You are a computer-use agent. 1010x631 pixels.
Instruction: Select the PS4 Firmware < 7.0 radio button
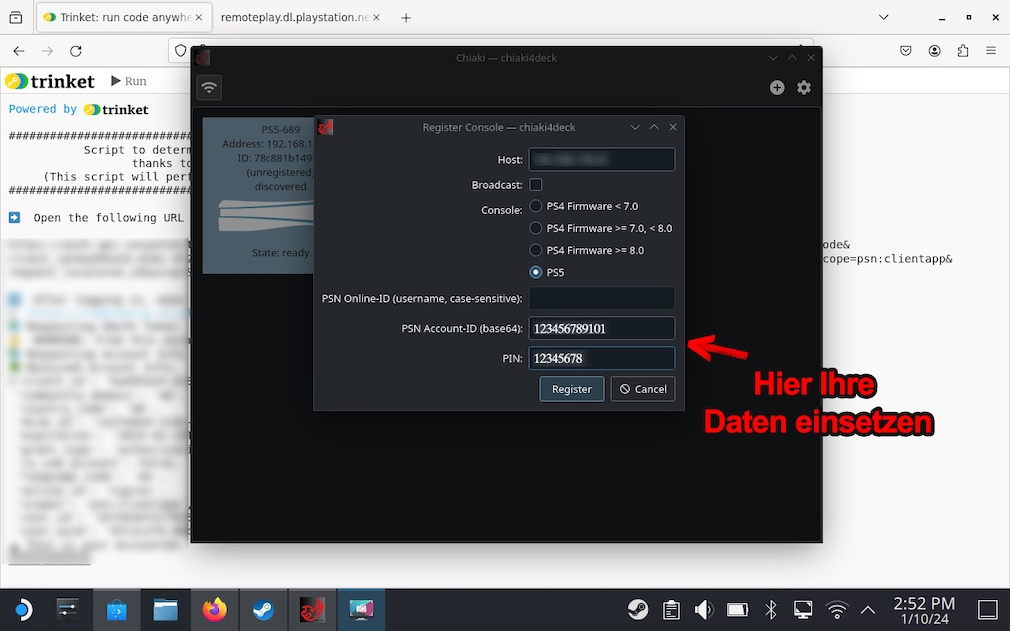click(x=536, y=206)
